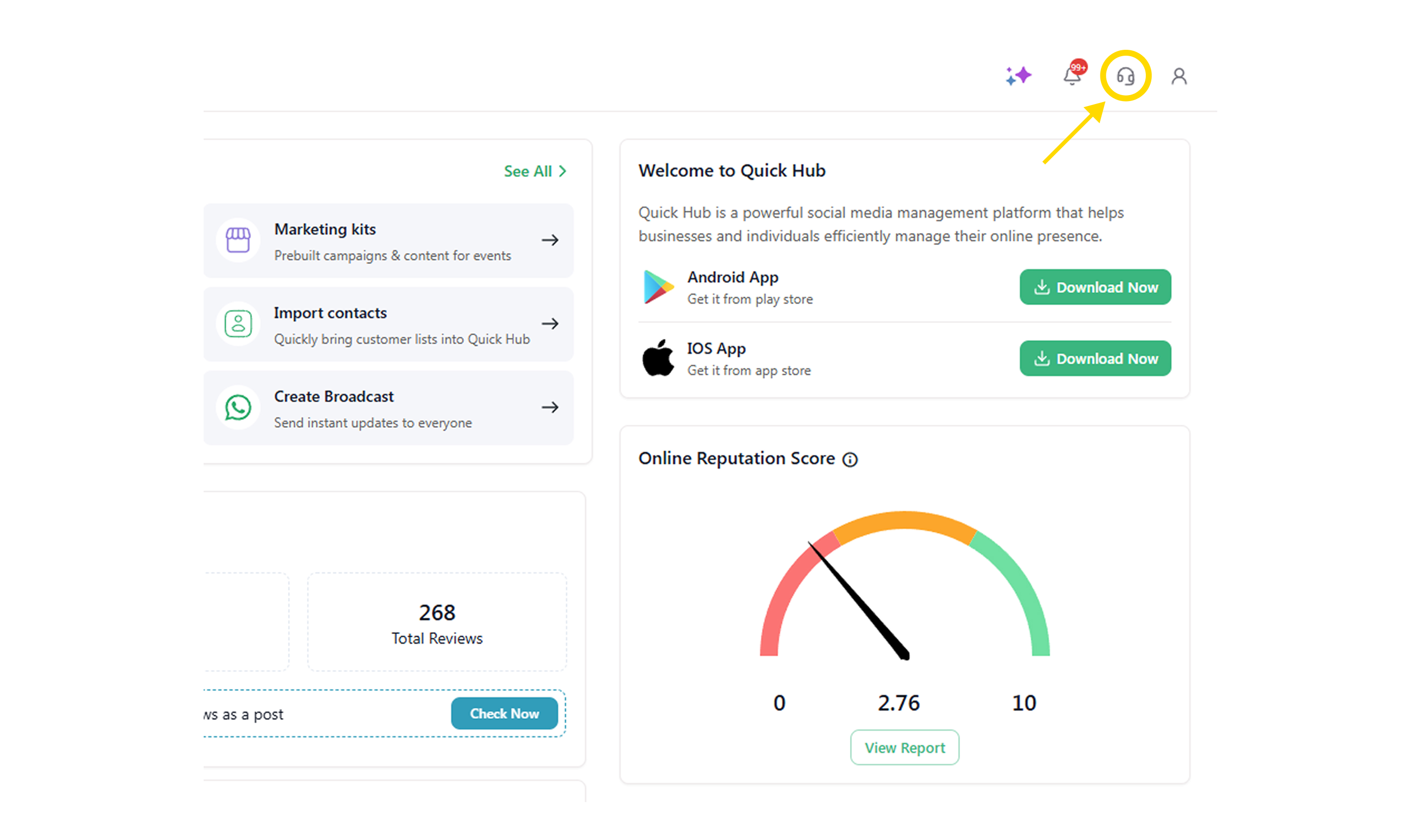
Task: Open Create Broadcast using its arrow
Action: pos(550,408)
